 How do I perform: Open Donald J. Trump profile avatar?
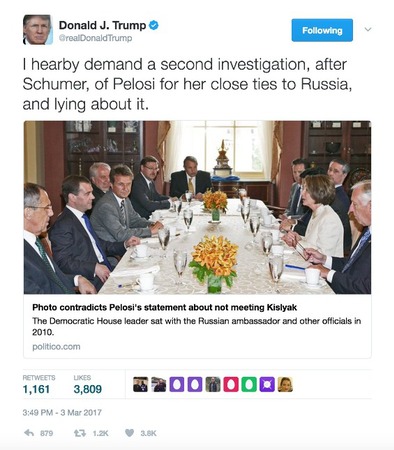coord(38,30)
